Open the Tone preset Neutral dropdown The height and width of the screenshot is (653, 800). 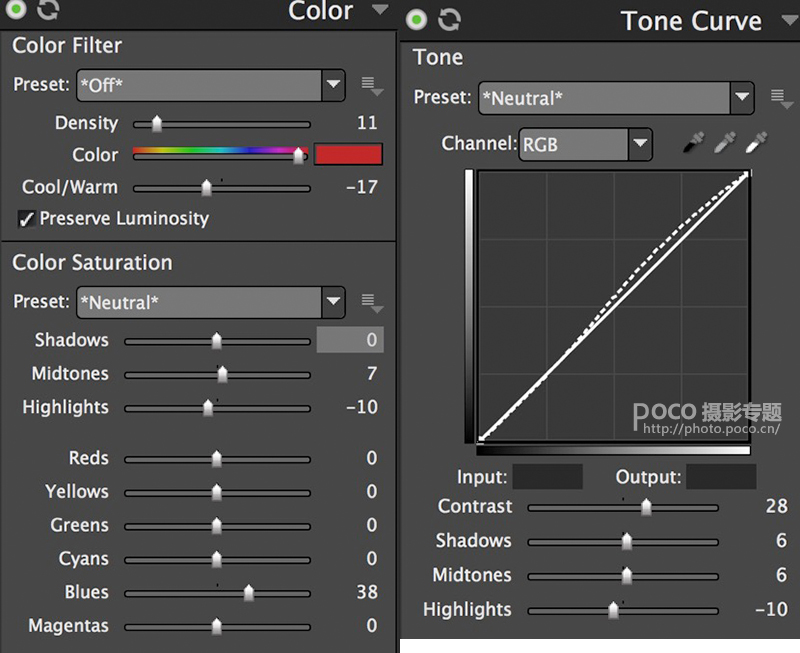(616, 98)
